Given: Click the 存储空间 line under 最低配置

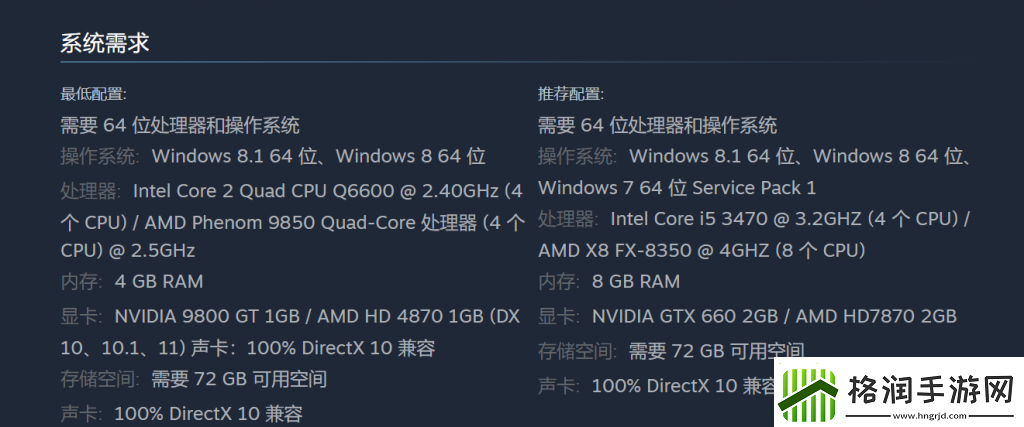Looking at the screenshot, I should pyautogui.click(x=193, y=379).
